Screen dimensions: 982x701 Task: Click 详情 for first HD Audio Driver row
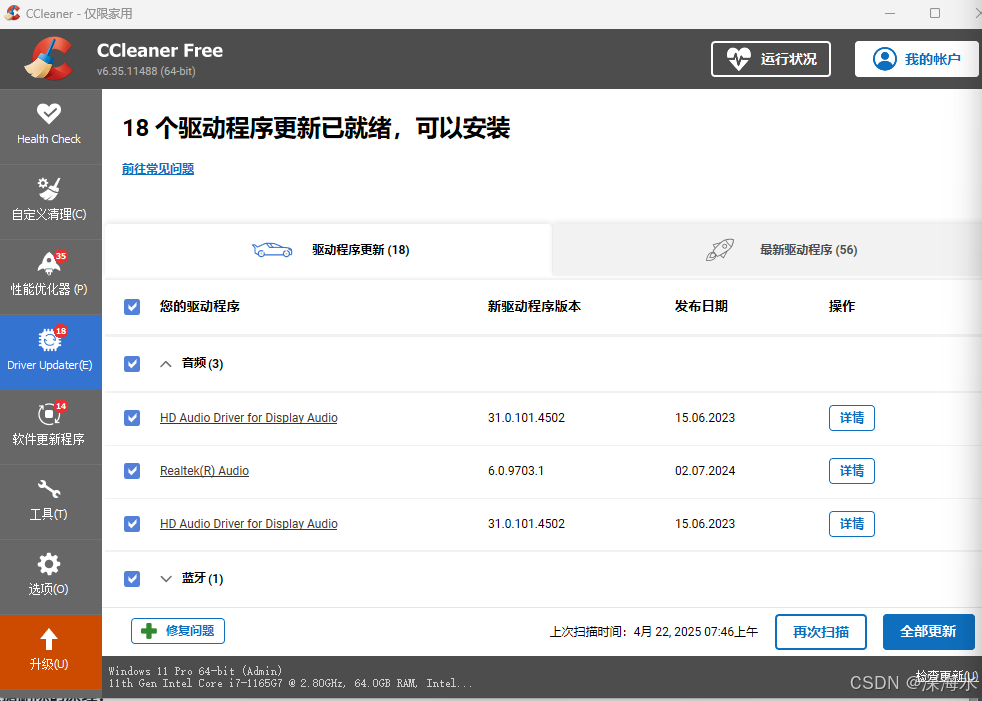pos(852,418)
